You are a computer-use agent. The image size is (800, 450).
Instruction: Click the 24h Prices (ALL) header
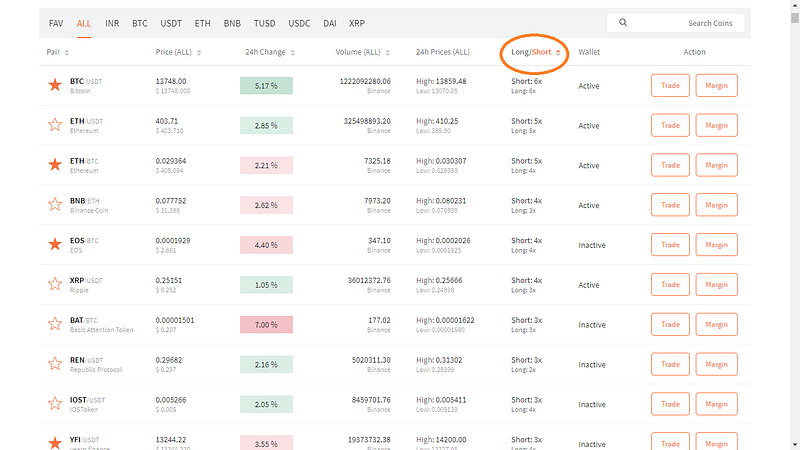[442, 52]
